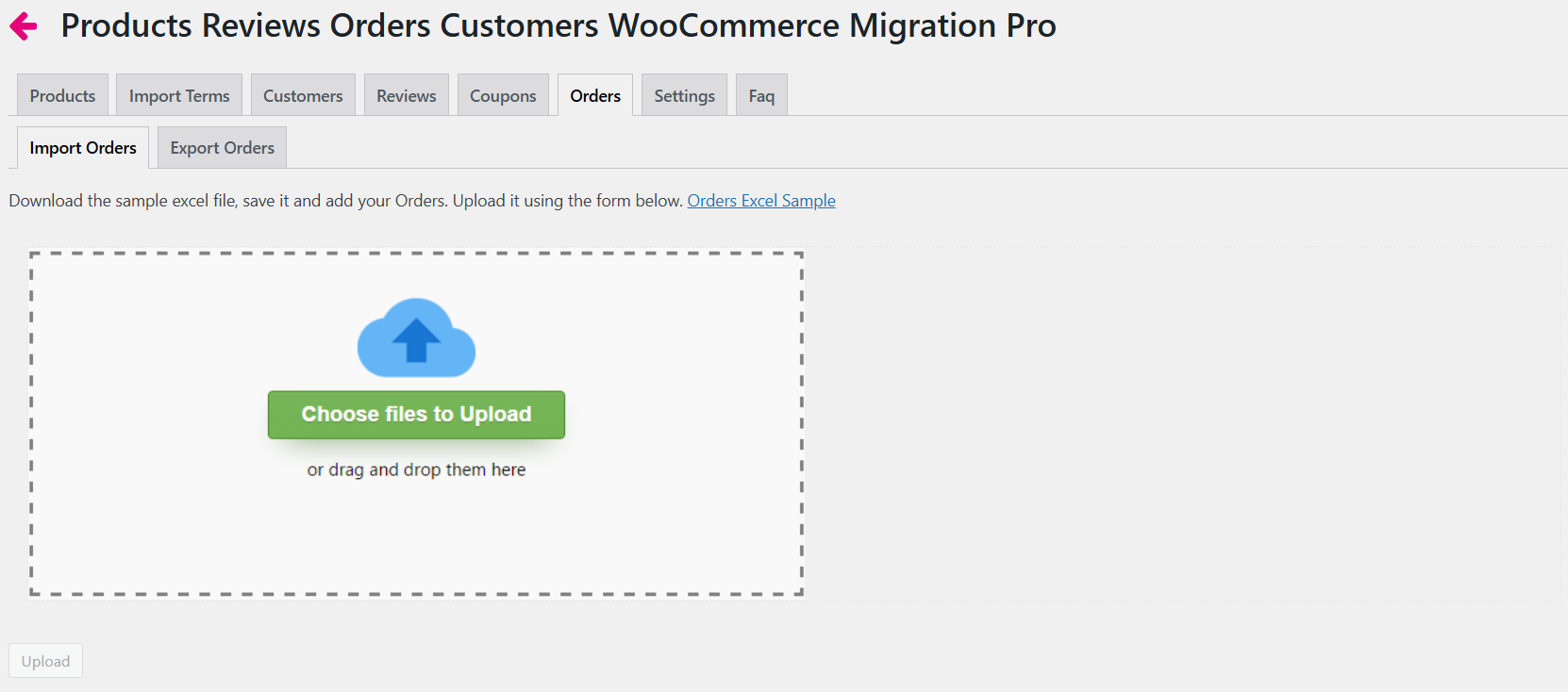Download the Orders Excel Sample
Image resolution: width=1568 pixels, height=692 pixels.
pyautogui.click(x=760, y=200)
